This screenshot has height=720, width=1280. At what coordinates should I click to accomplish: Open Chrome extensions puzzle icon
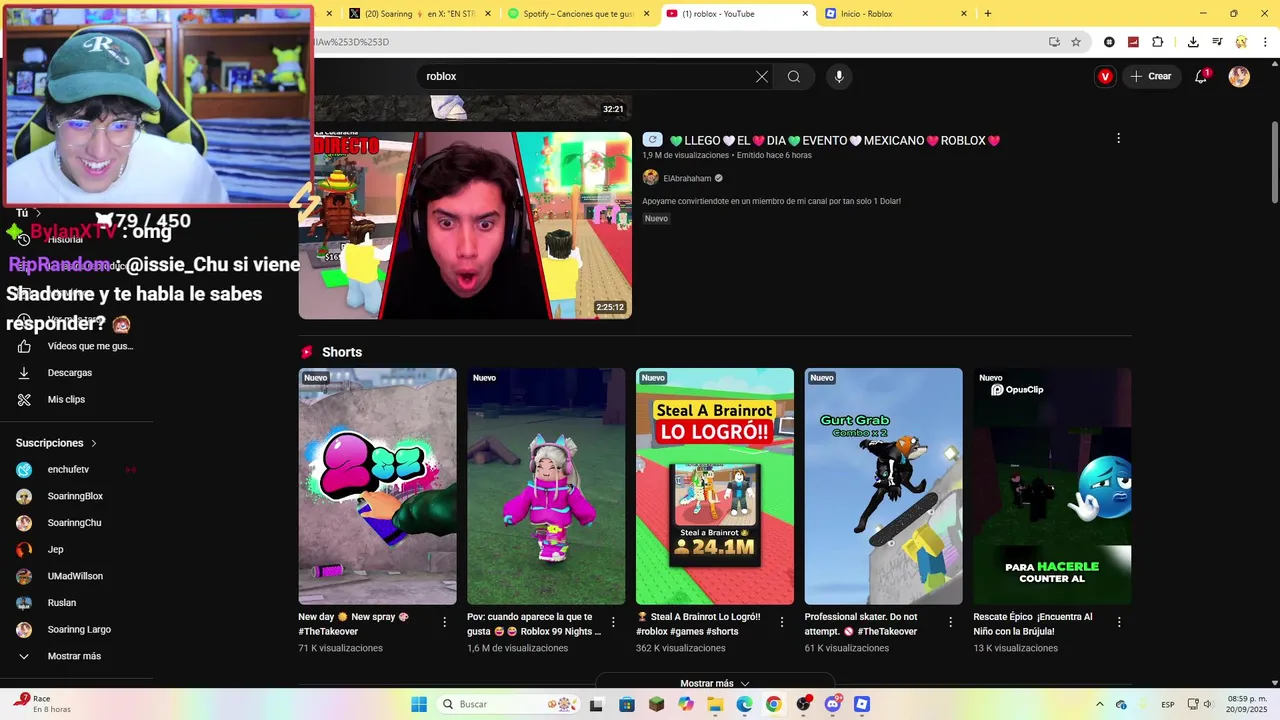pos(1158,42)
